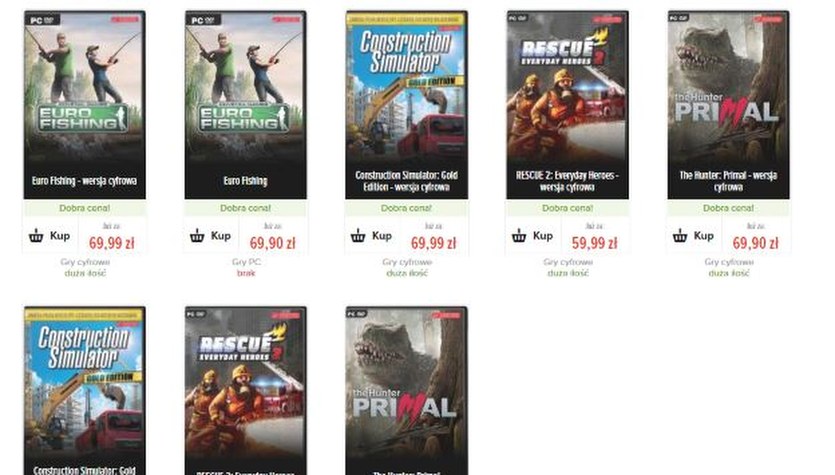
Task: Open second-row theHunter Primal cover
Action: pos(406,390)
